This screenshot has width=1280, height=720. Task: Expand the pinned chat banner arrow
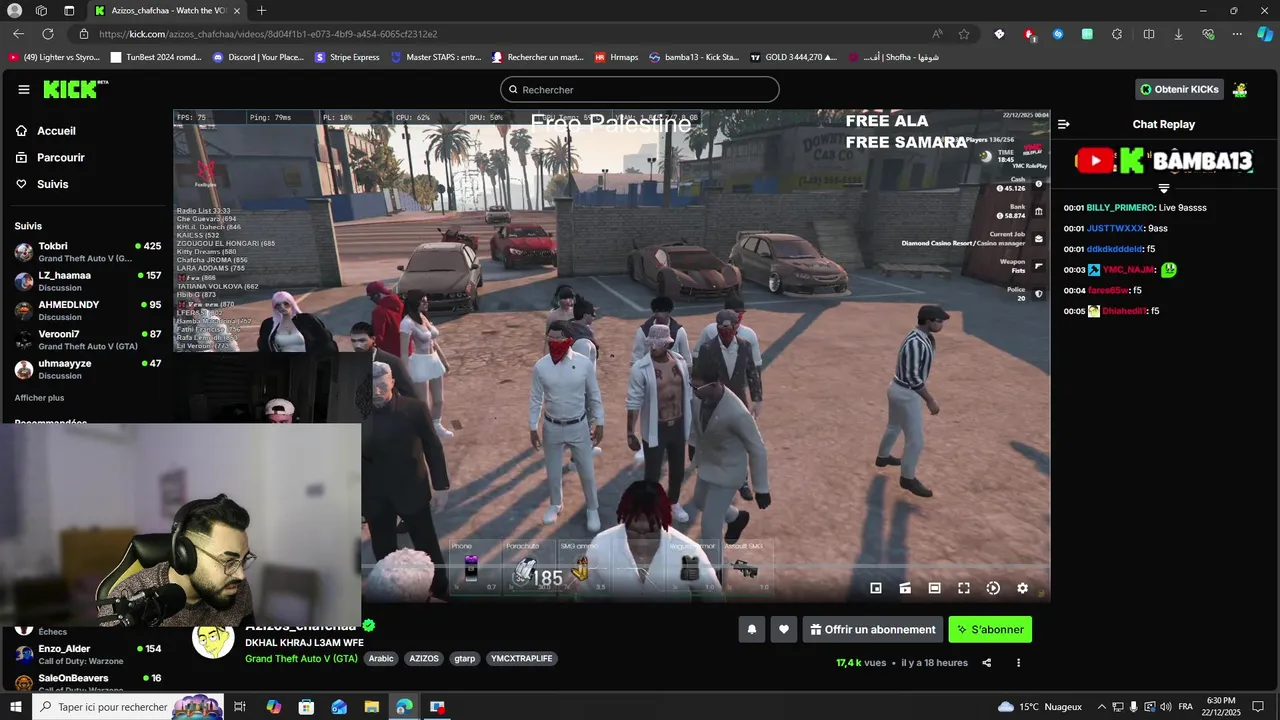point(1164,188)
